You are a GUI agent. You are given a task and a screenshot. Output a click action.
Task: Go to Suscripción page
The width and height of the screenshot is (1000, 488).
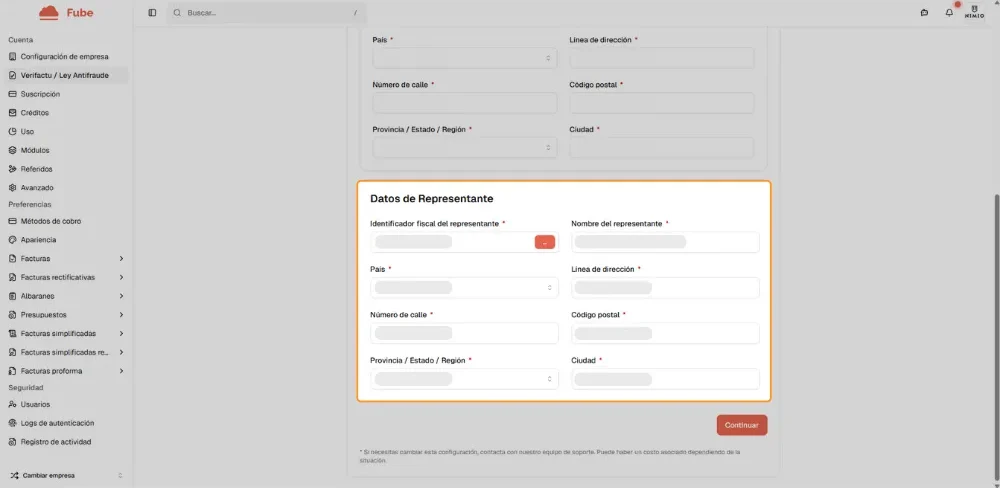pyautogui.click(x=40, y=94)
